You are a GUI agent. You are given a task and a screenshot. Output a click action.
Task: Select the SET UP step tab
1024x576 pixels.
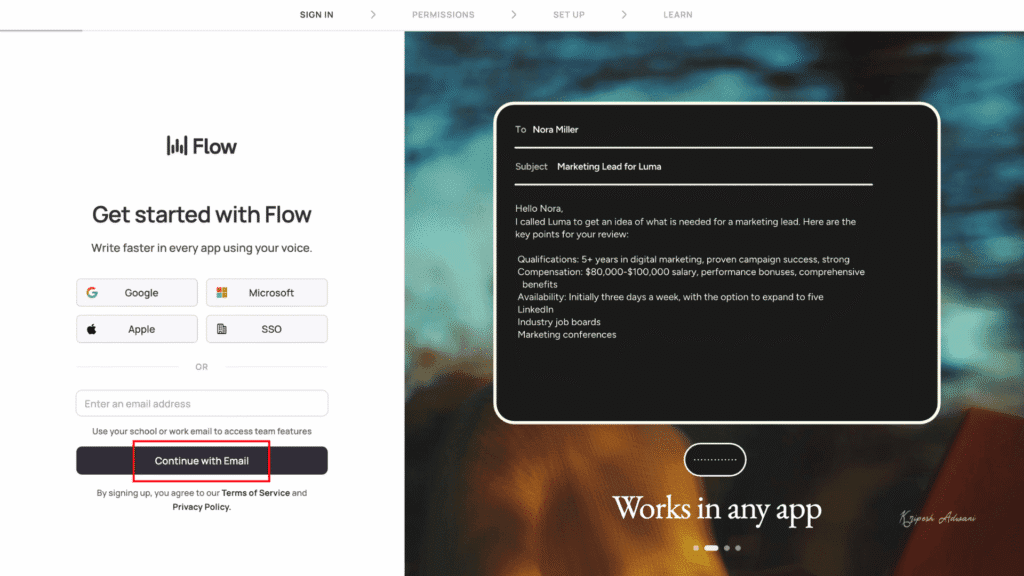569,14
